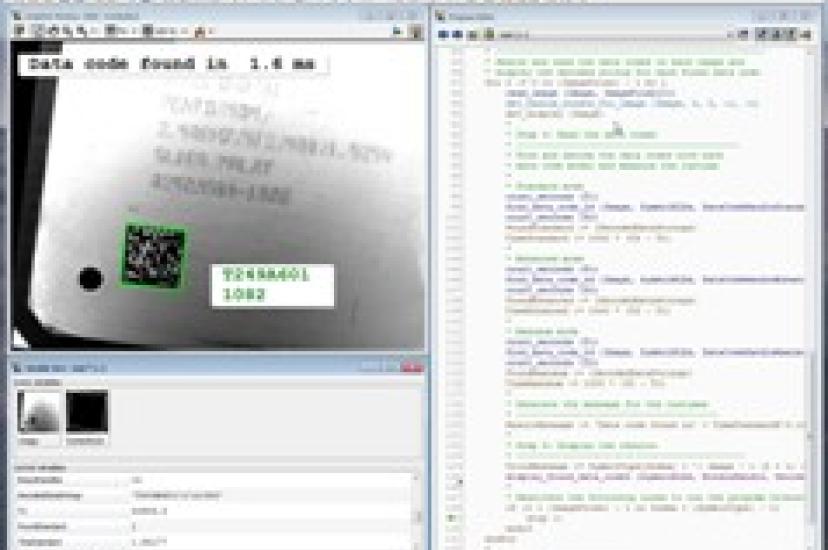Choose the move (hand) tool in the Graphics window toolbar
The width and height of the screenshot is (828, 550).
(53, 31)
